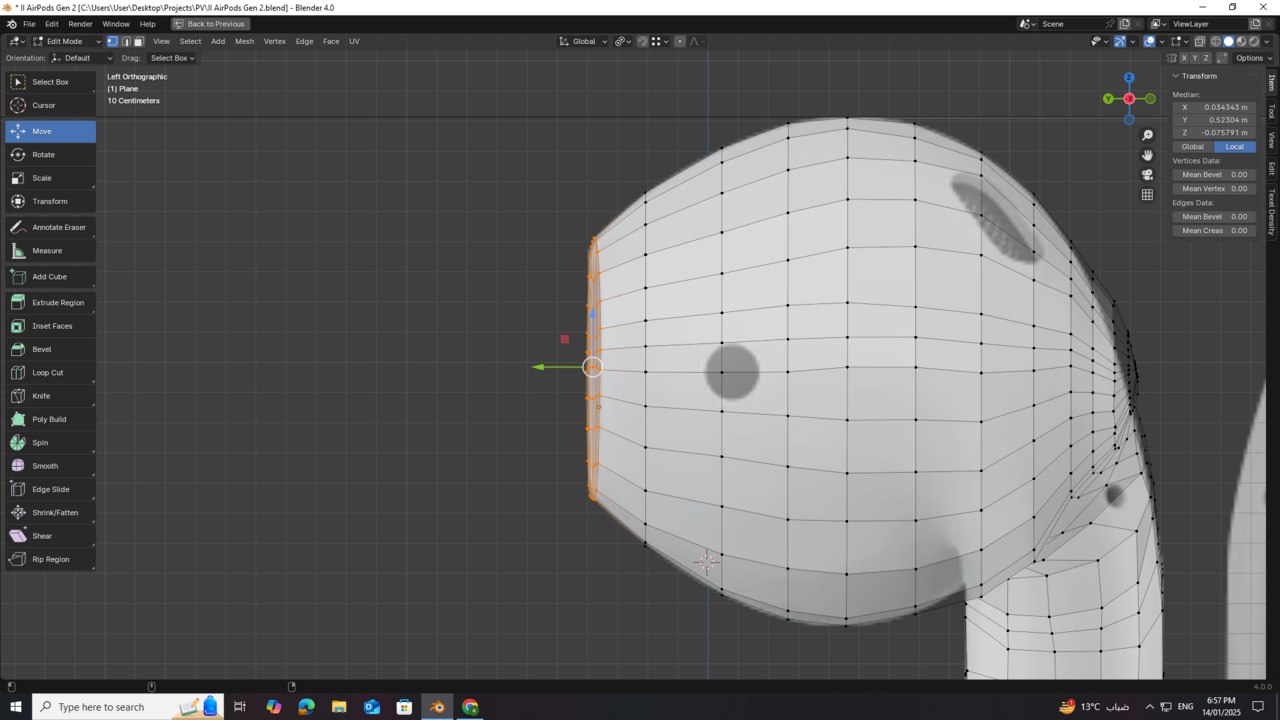Viewport: 1280px width, 720px height.
Task: Choose the Poly Build tool
Action: (50, 419)
